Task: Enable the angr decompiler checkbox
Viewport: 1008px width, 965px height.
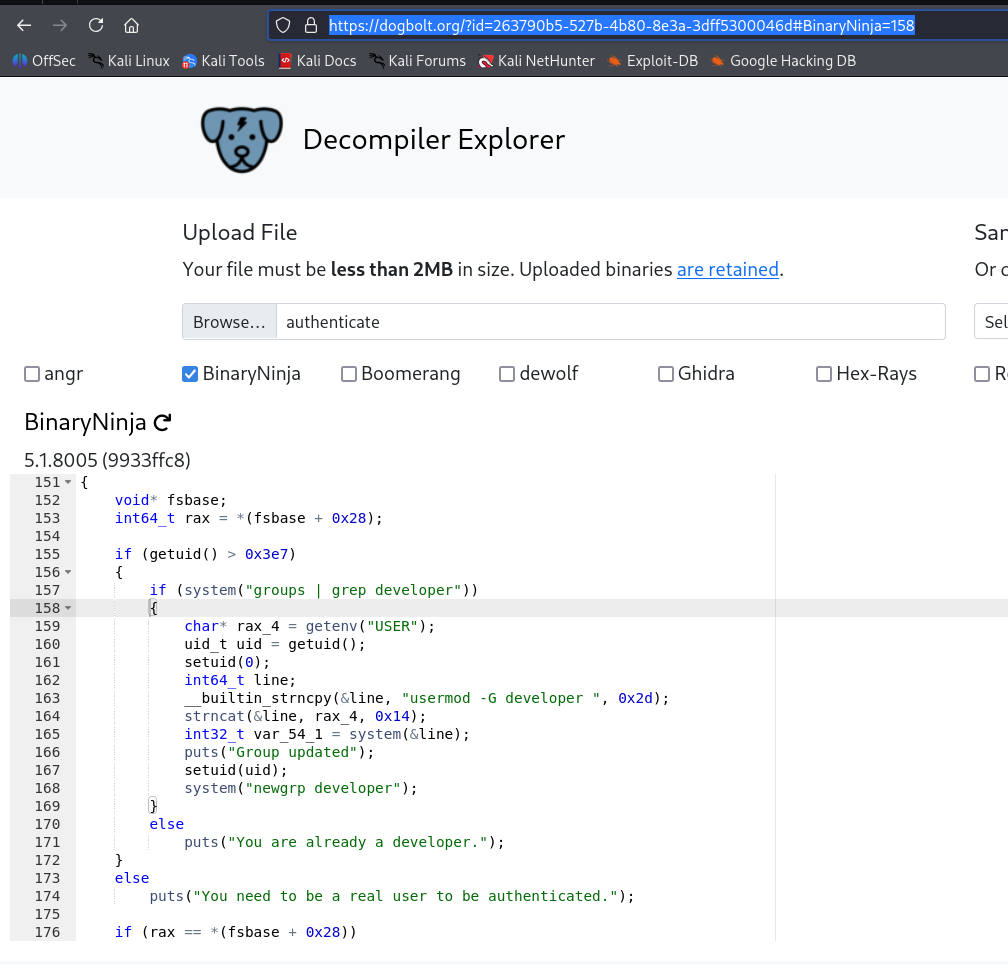Action: 32,374
